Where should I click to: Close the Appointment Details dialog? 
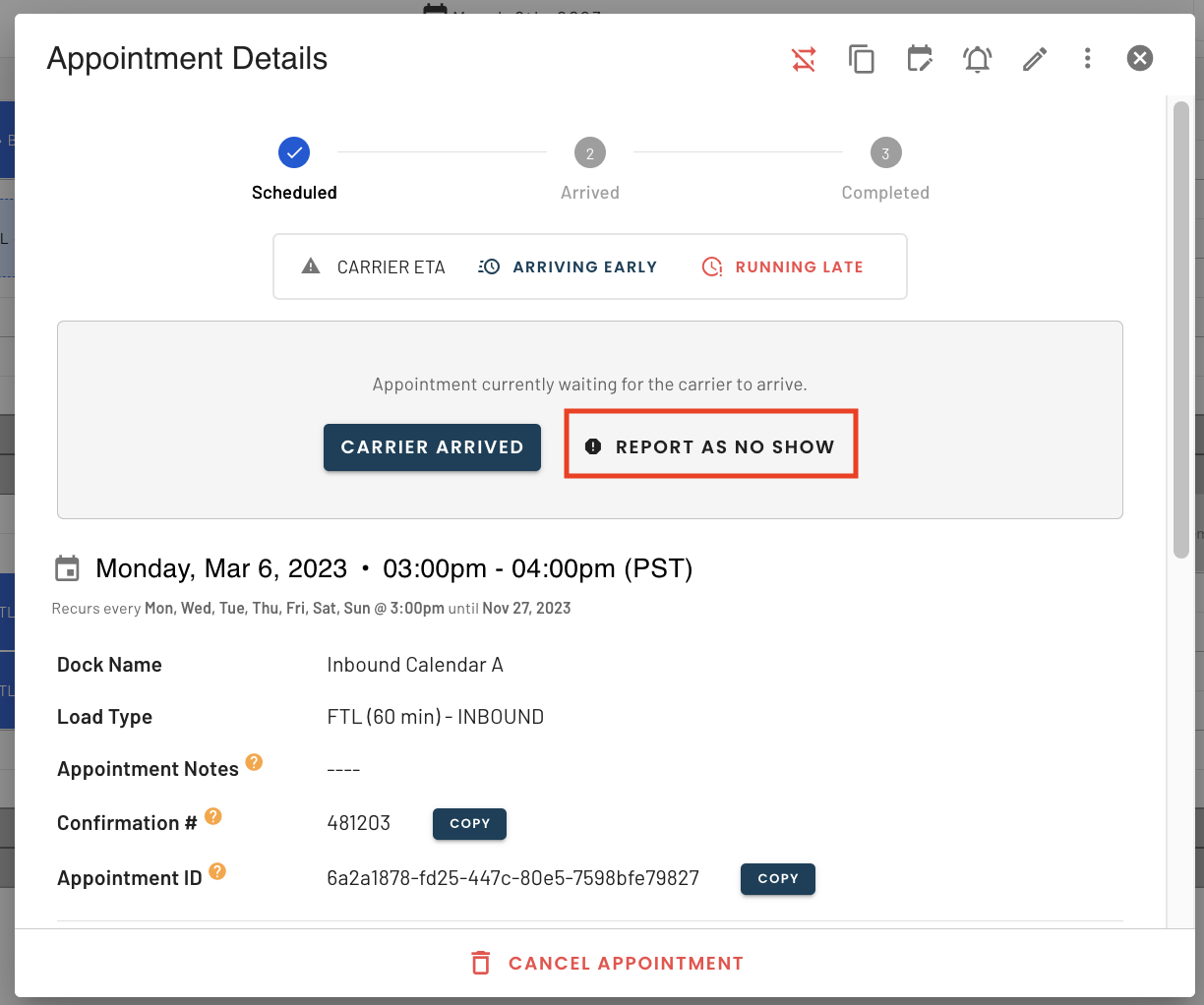tap(1140, 58)
